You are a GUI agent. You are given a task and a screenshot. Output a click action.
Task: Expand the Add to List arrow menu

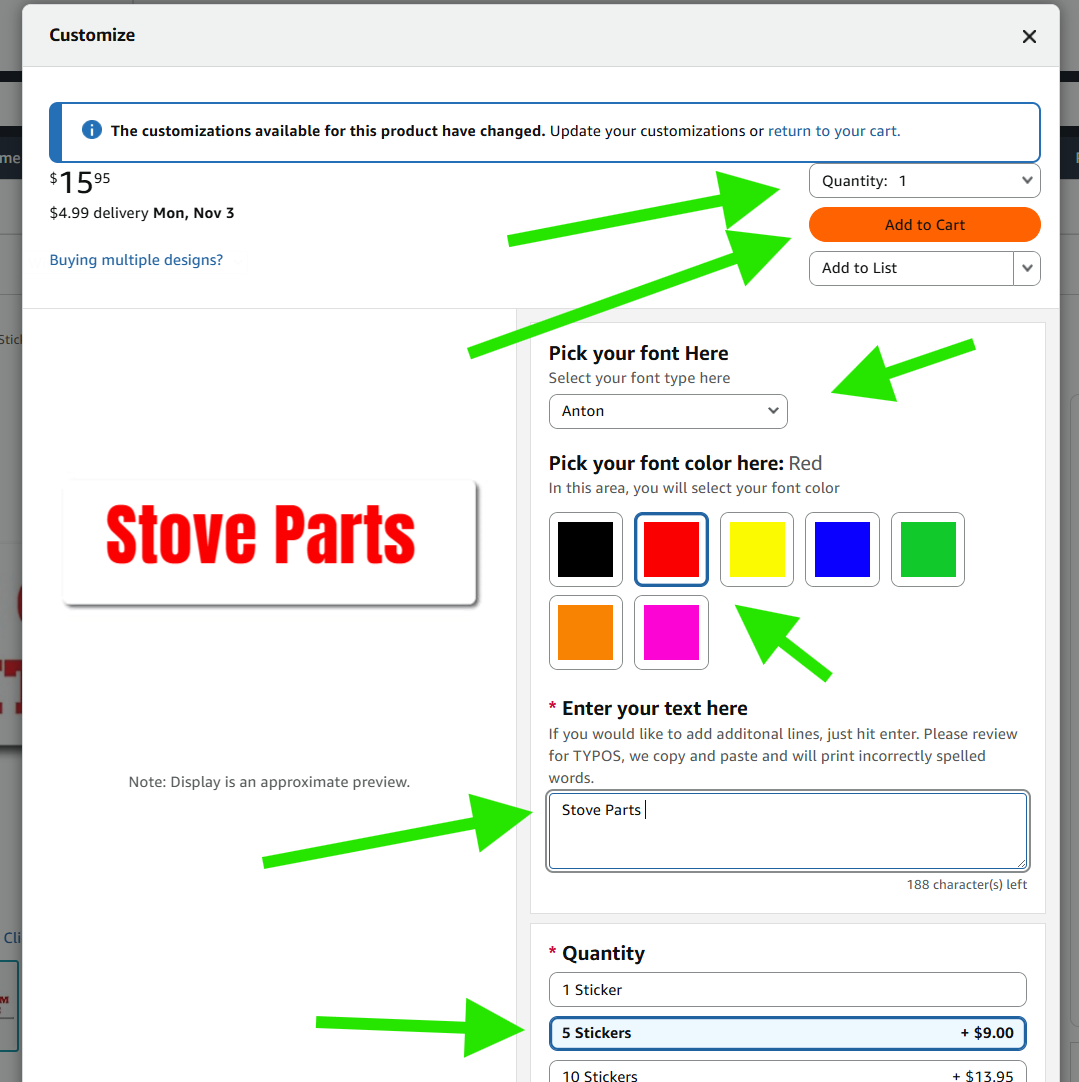[x=1027, y=268]
